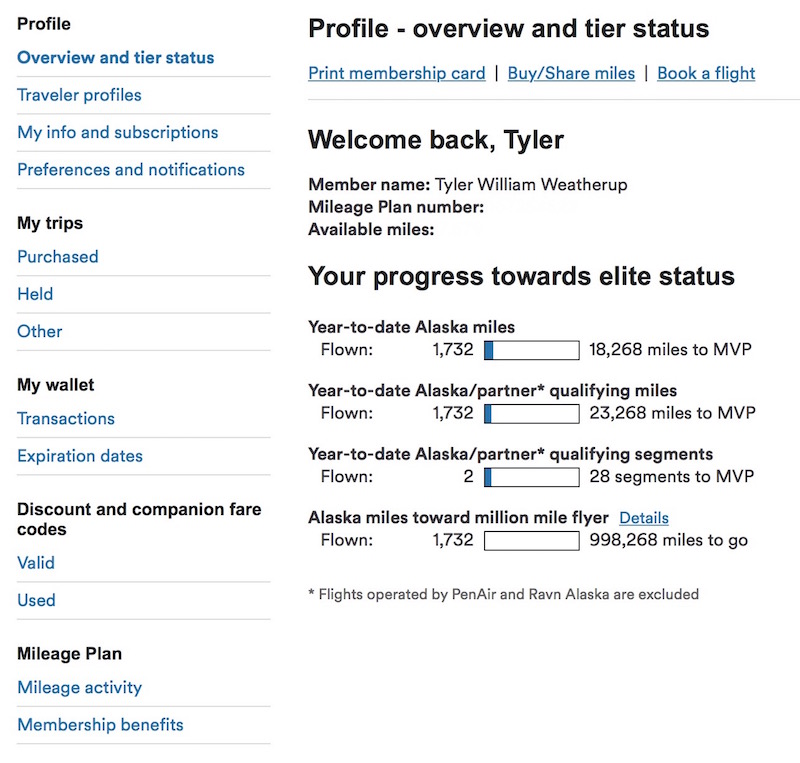Open Overview and tier status page

(116, 58)
